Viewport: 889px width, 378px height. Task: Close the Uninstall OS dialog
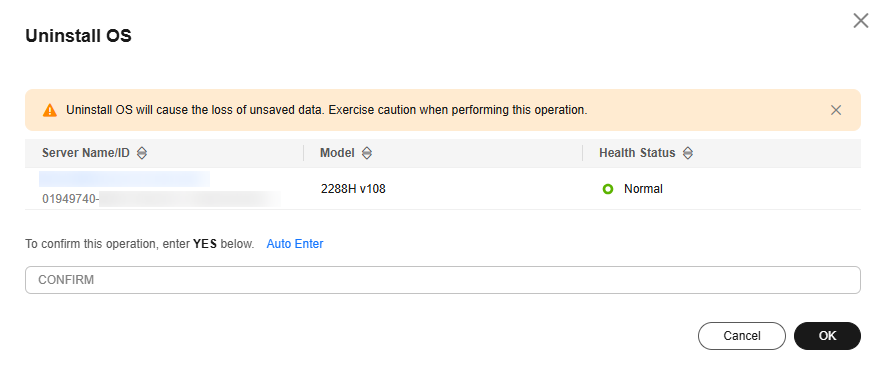coord(861,21)
